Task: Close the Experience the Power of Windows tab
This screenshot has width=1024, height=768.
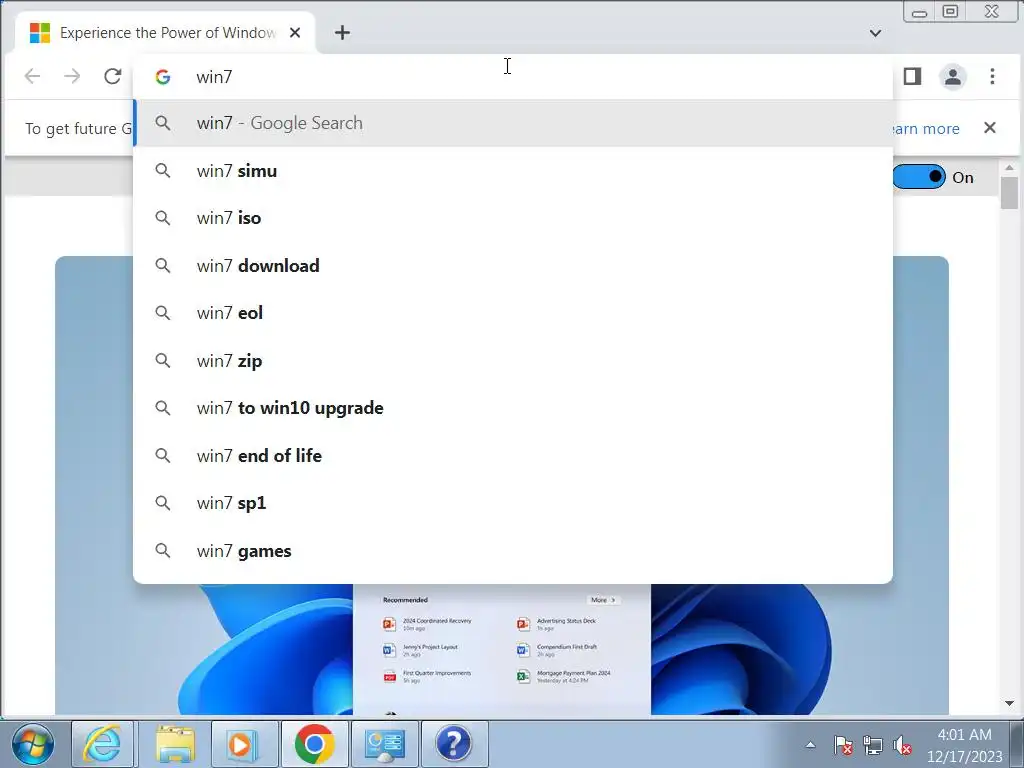Action: pyautogui.click(x=295, y=33)
